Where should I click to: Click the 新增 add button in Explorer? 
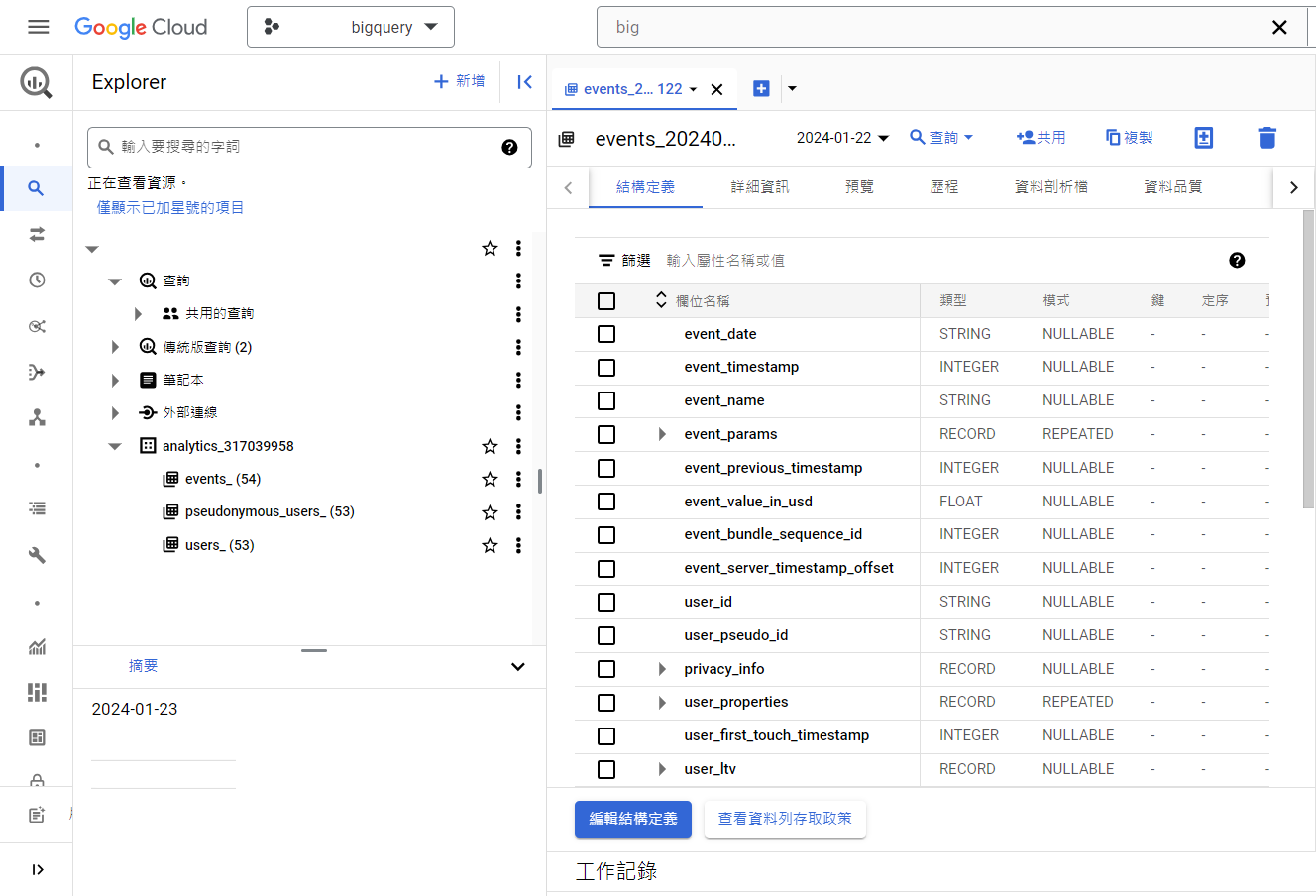tap(460, 81)
